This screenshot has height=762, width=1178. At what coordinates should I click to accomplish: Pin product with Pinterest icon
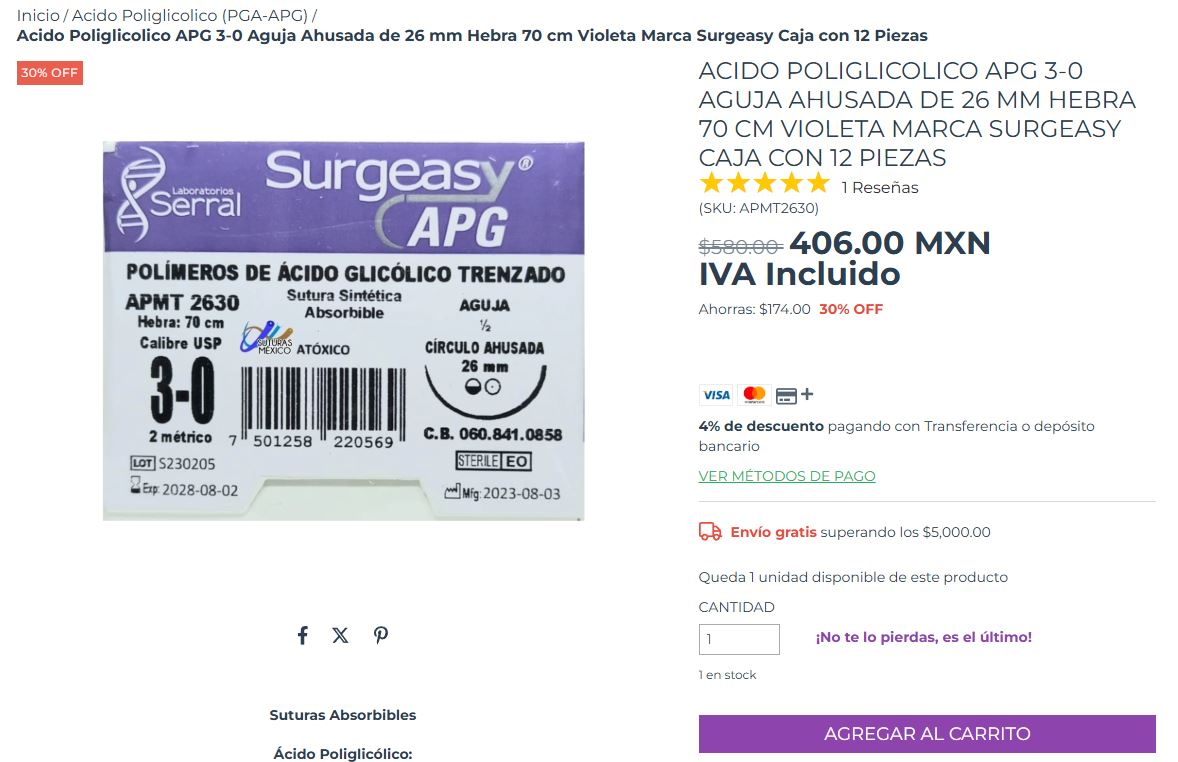tap(381, 636)
